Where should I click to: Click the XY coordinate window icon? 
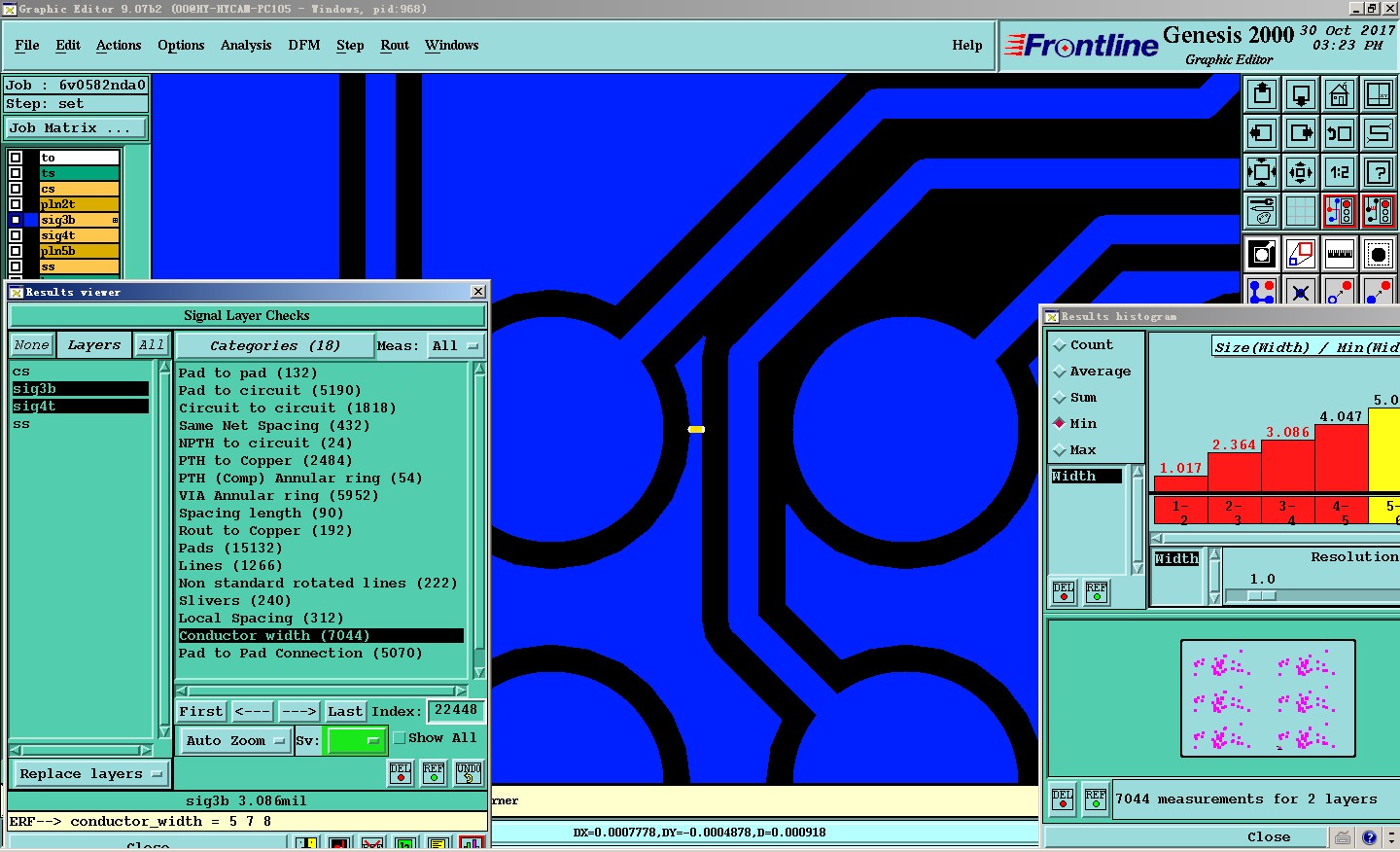click(x=1379, y=94)
